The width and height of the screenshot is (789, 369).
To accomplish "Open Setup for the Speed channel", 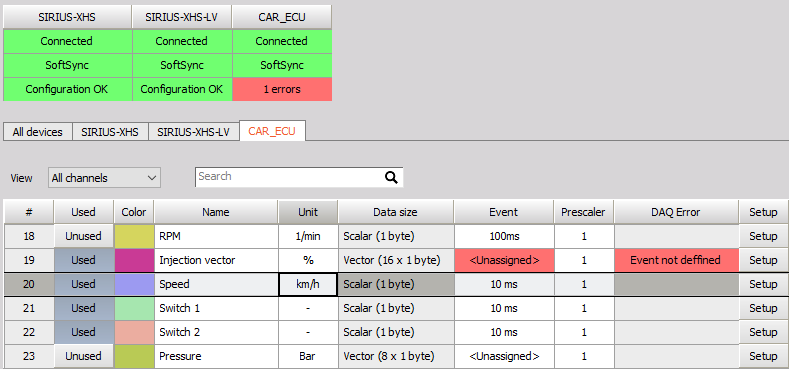I will 763,284.
